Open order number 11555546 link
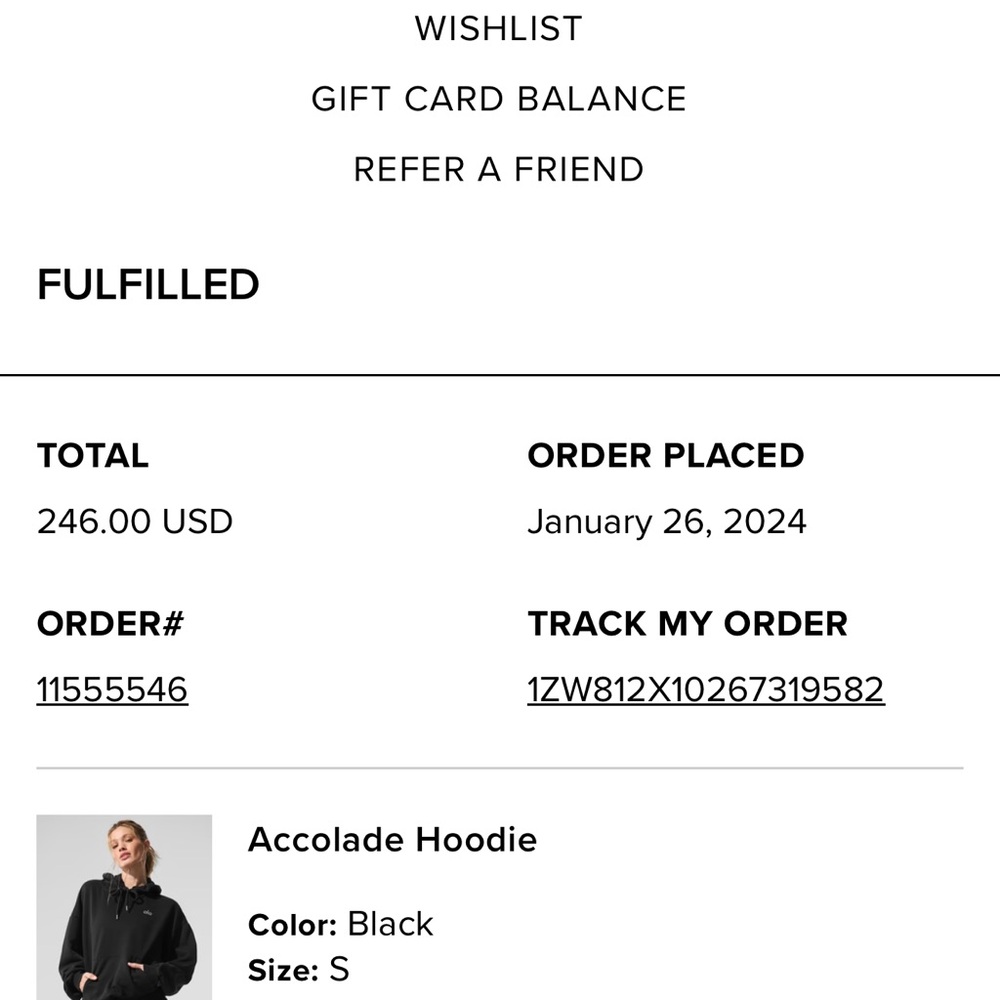 tap(112, 690)
